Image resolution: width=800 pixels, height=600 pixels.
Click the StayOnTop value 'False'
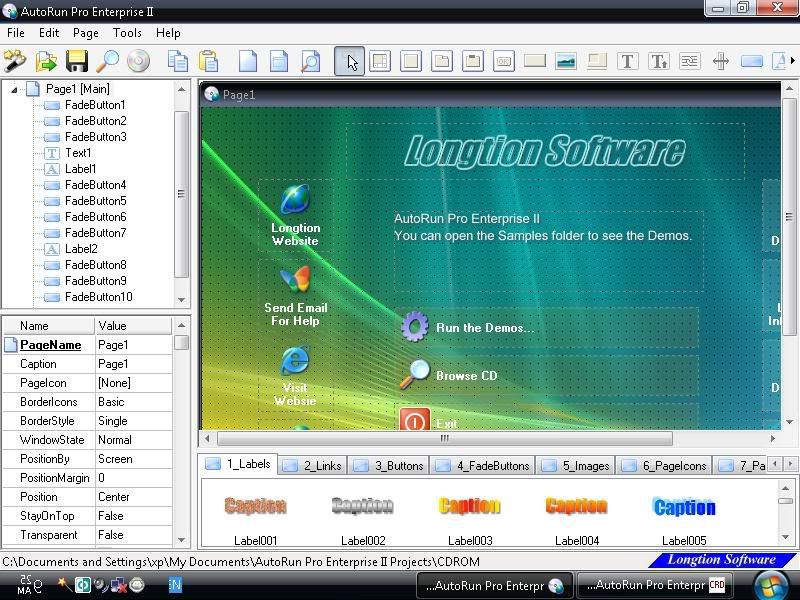(x=134, y=516)
